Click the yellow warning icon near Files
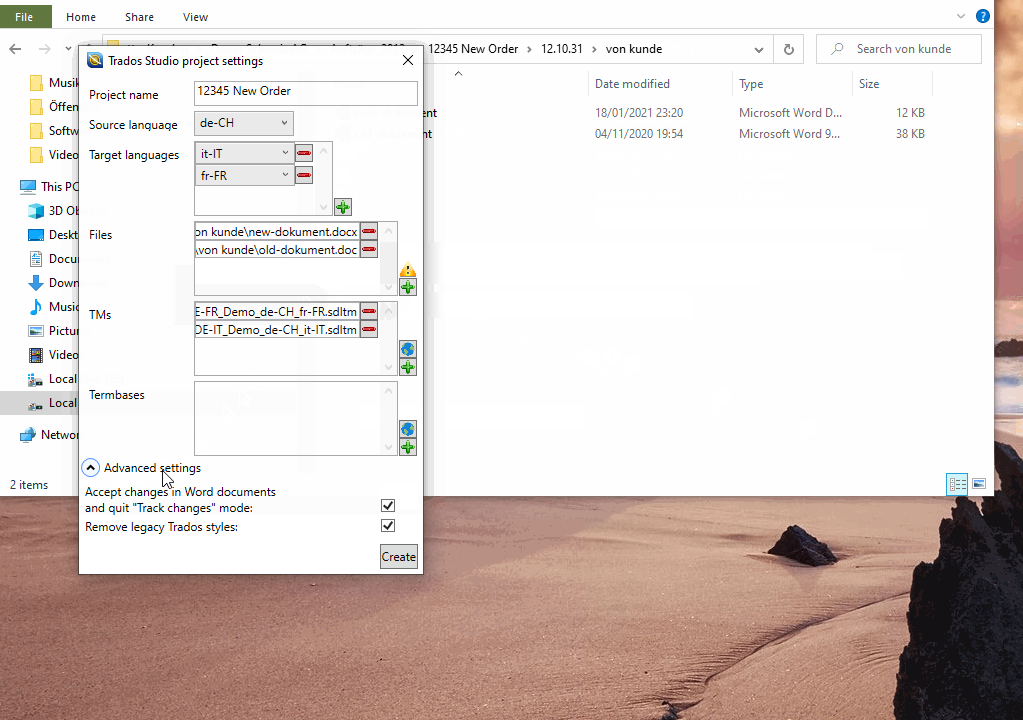 [408, 269]
